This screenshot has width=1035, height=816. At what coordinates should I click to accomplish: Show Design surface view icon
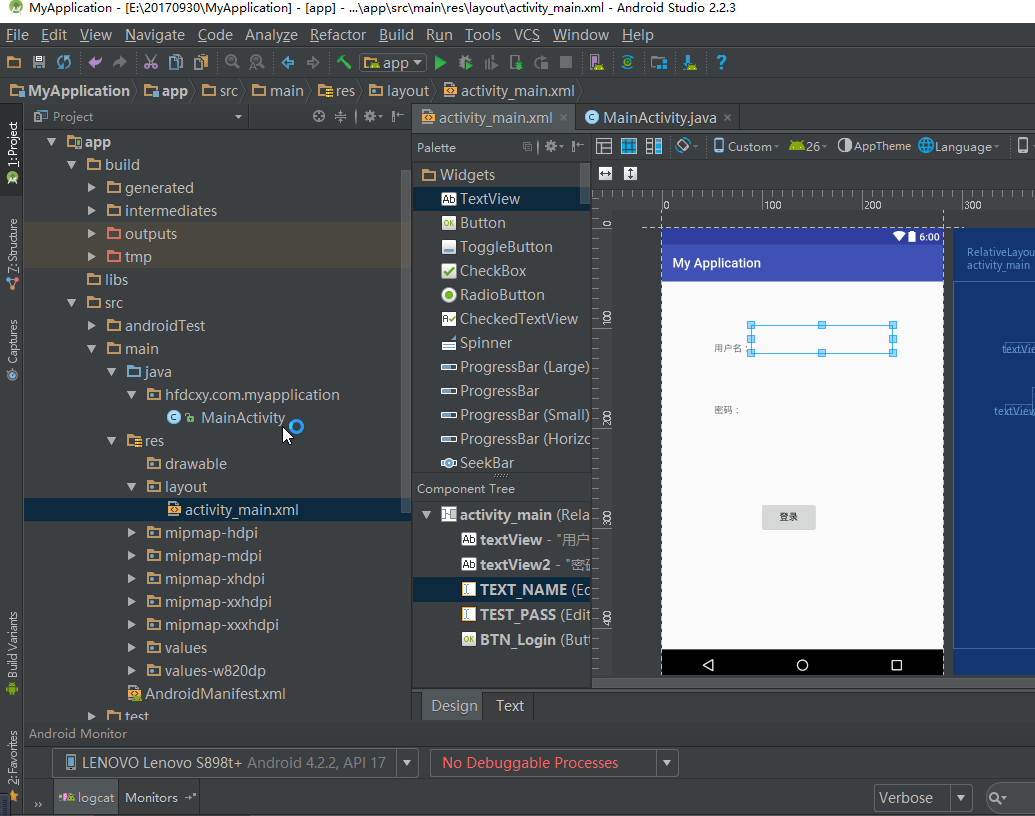[603, 146]
